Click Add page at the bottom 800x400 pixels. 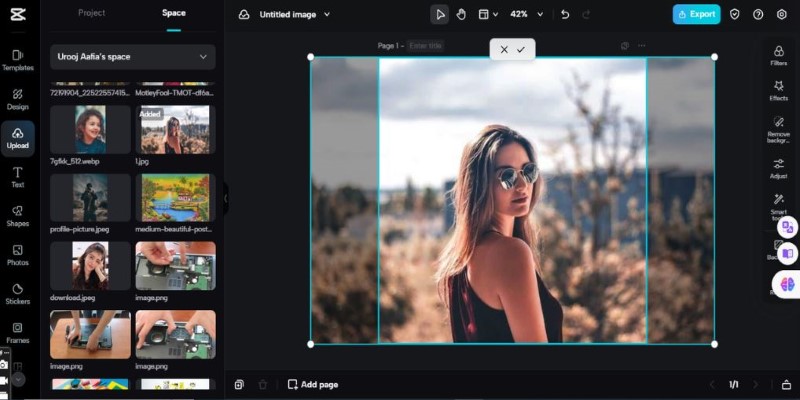click(x=312, y=384)
